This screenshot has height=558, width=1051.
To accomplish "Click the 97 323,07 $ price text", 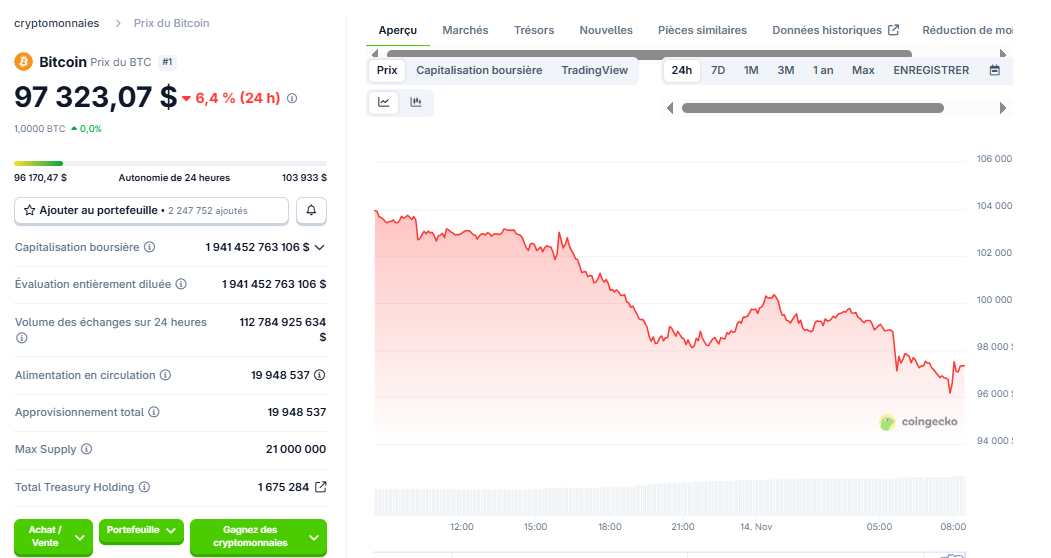I will tap(95, 97).
